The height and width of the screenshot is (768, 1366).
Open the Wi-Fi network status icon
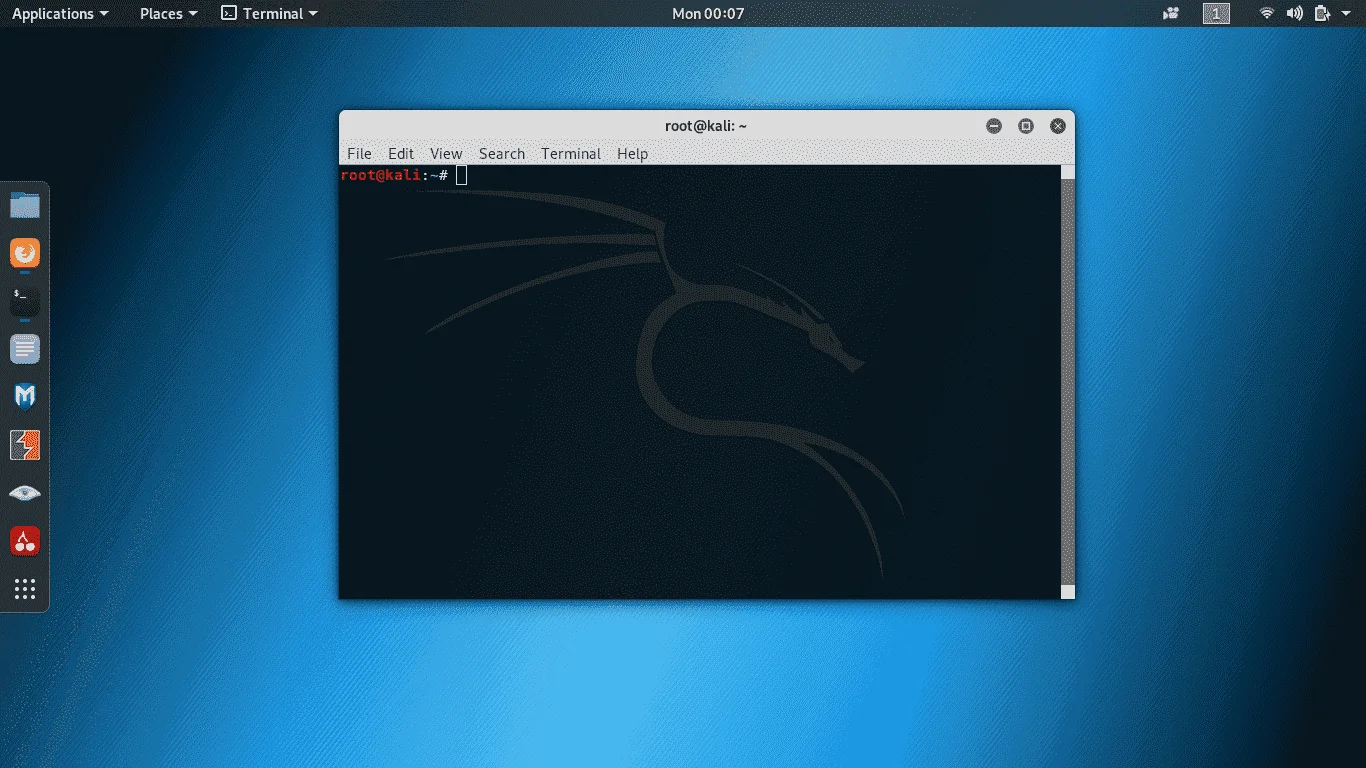point(1267,13)
